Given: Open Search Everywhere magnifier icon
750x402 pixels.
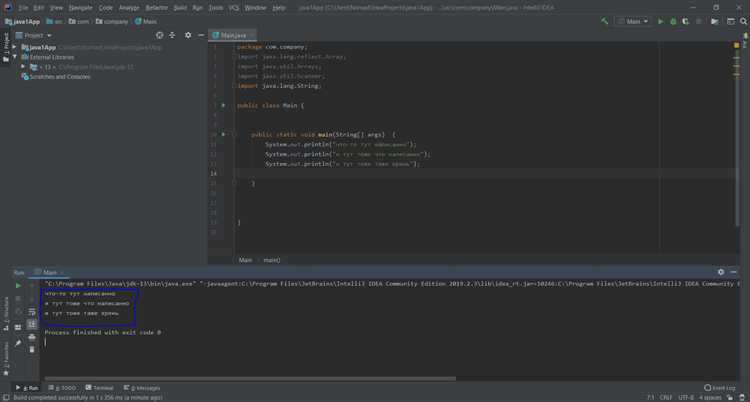Looking at the screenshot, I should tap(744, 22).
